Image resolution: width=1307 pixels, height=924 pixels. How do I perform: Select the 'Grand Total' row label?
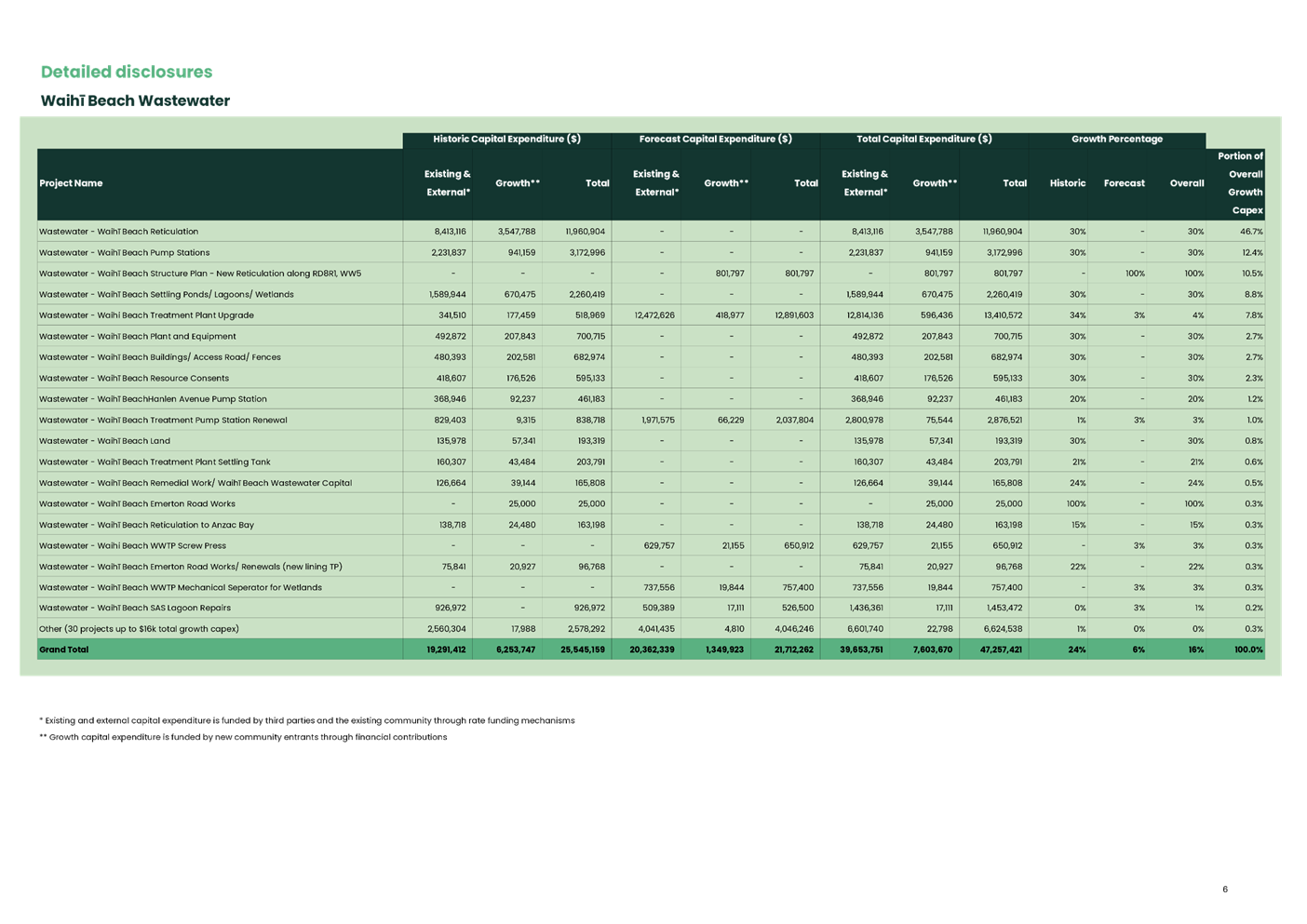[61, 649]
